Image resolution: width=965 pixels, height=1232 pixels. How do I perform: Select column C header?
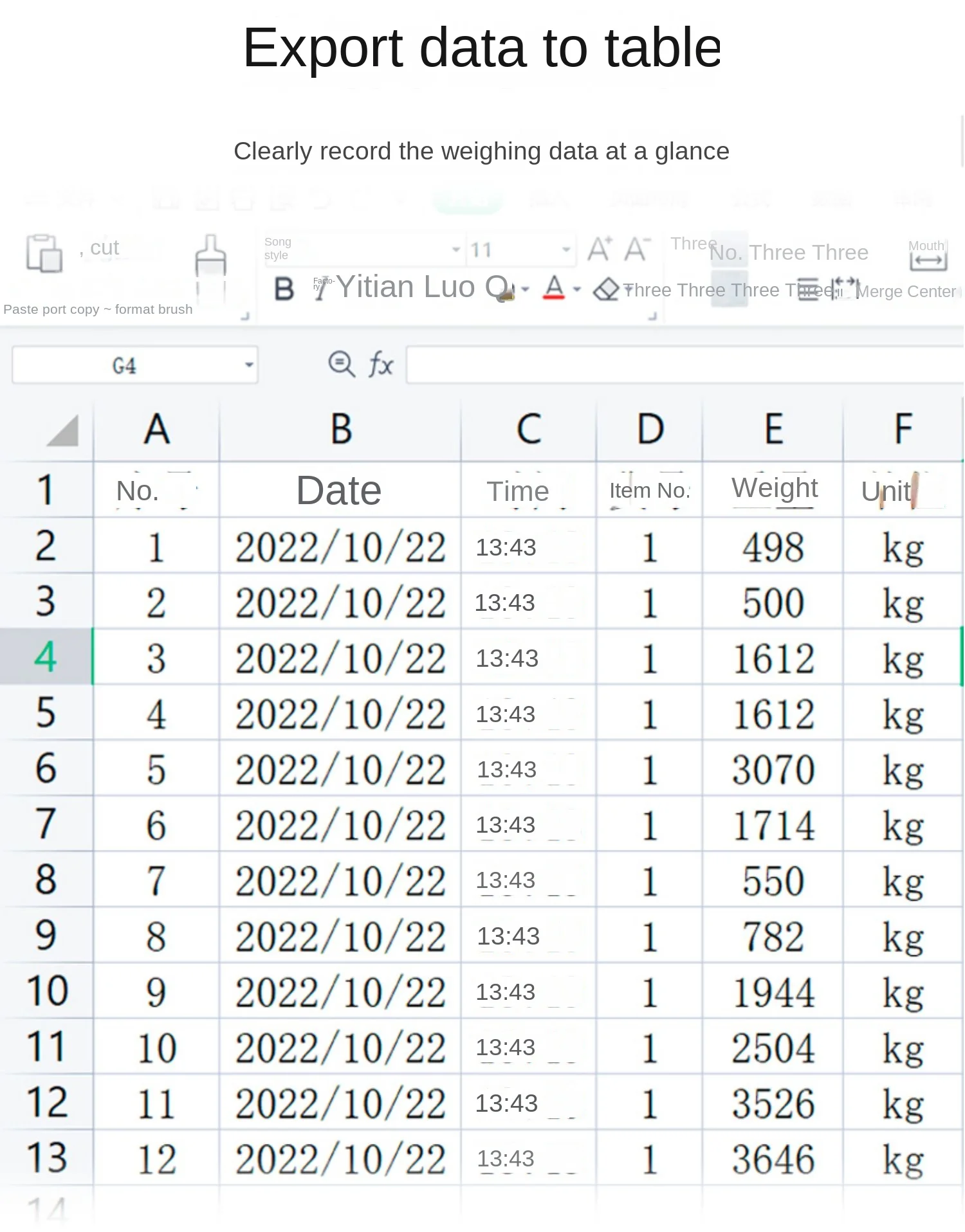click(x=529, y=430)
